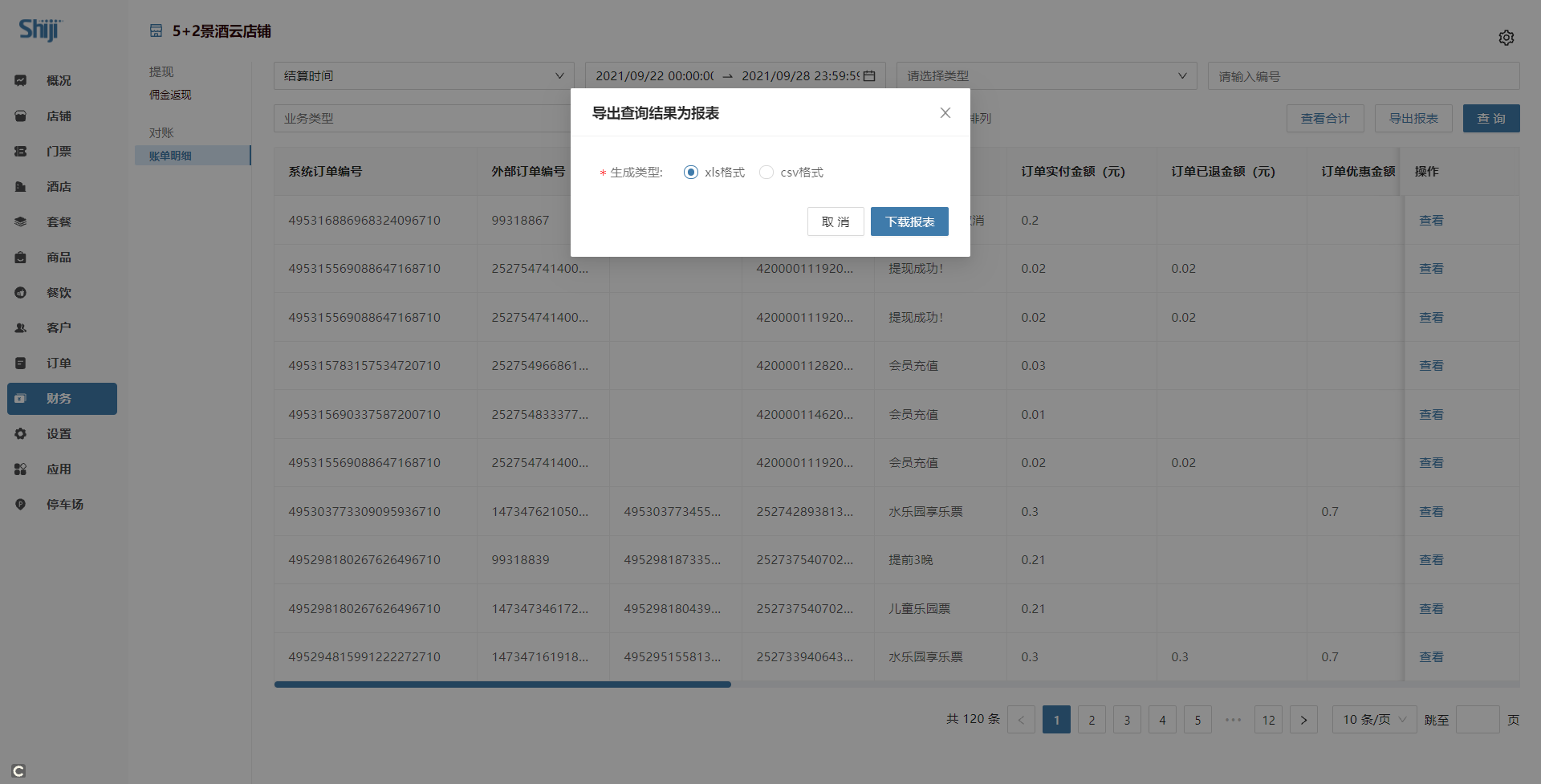Image resolution: width=1541 pixels, height=784 pixels.
Task: Open the 停车场 parking sidebar icon
Action: click(21, 505)
